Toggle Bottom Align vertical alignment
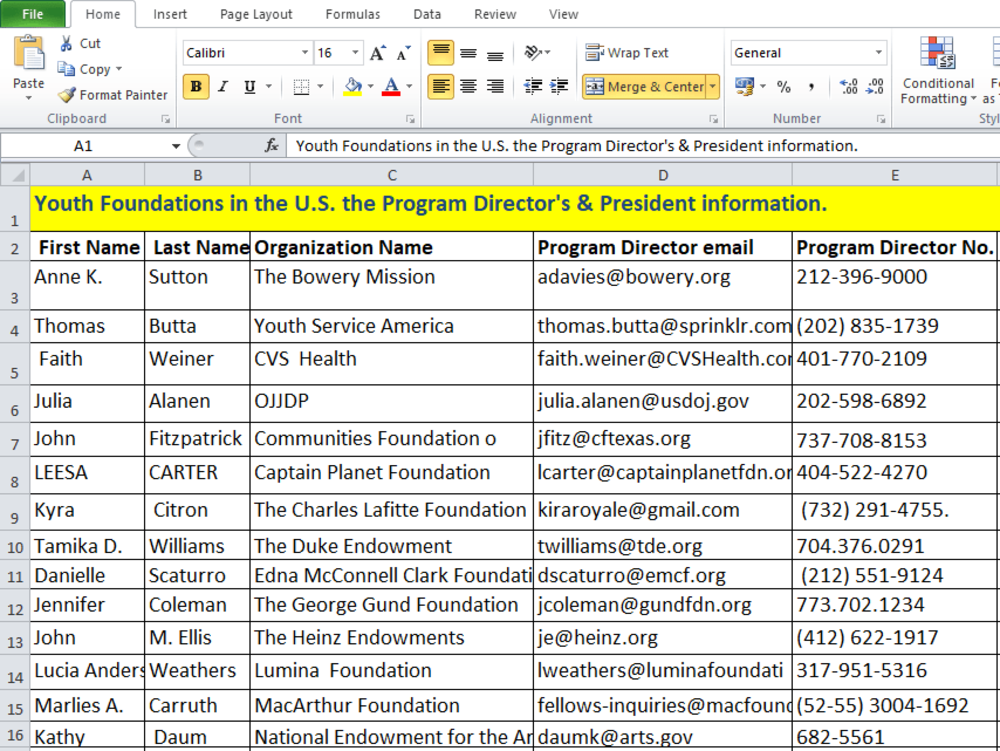This screenshot has height=751, width=1000. click(495, 53)
